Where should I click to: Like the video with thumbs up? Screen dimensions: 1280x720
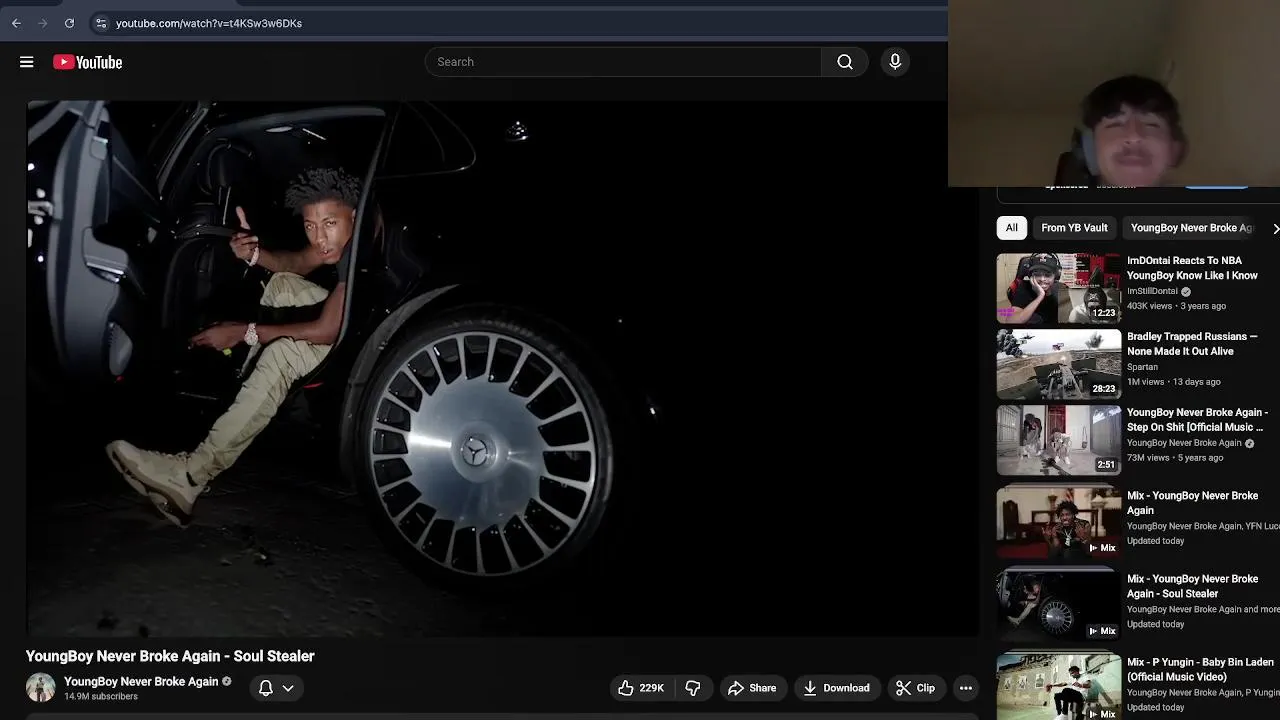640,688
